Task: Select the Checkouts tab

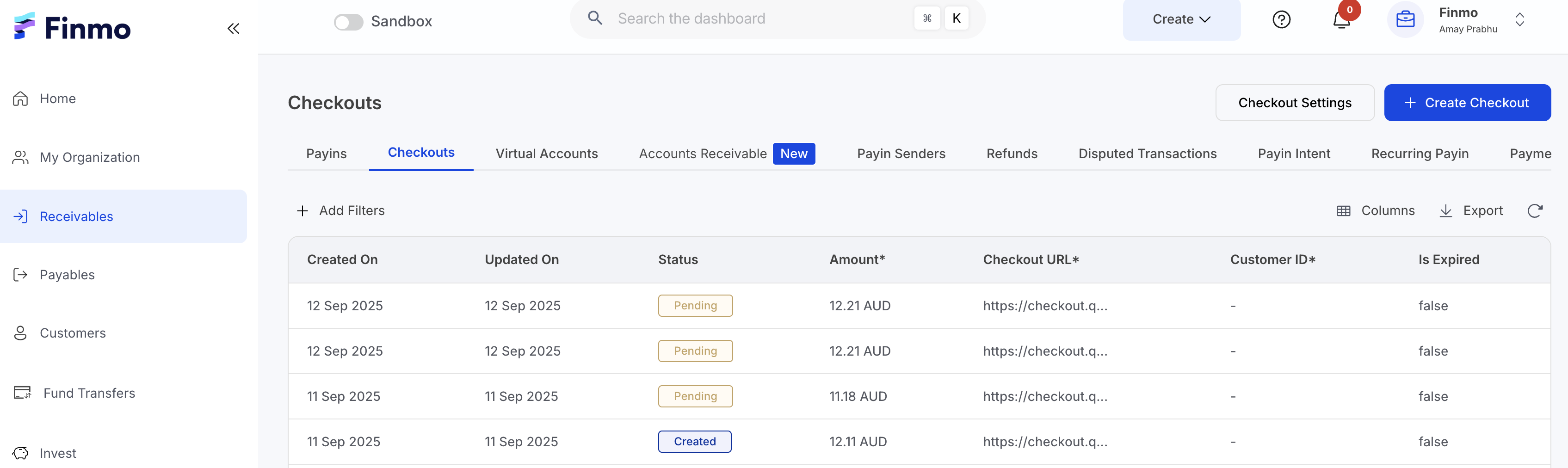Action: [421, 153]
